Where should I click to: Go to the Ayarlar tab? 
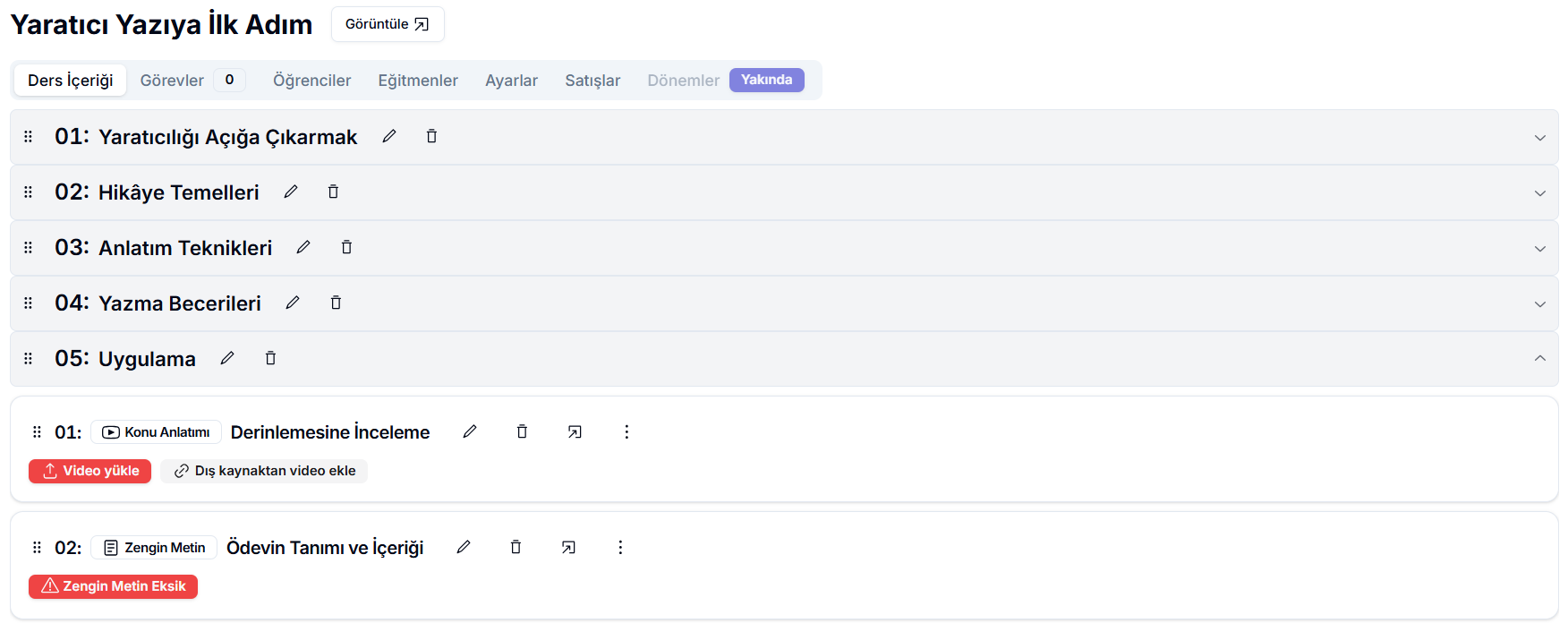(511, 81)
